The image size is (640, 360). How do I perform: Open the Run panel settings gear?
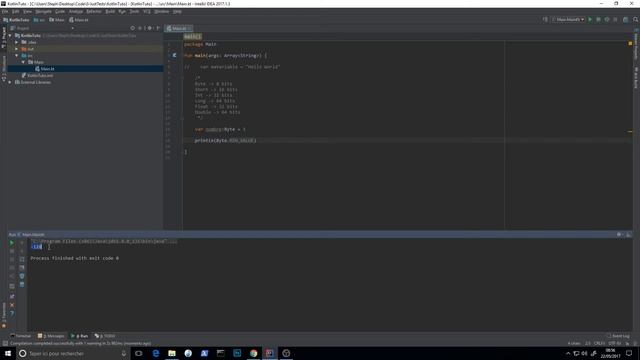[620, 235]
